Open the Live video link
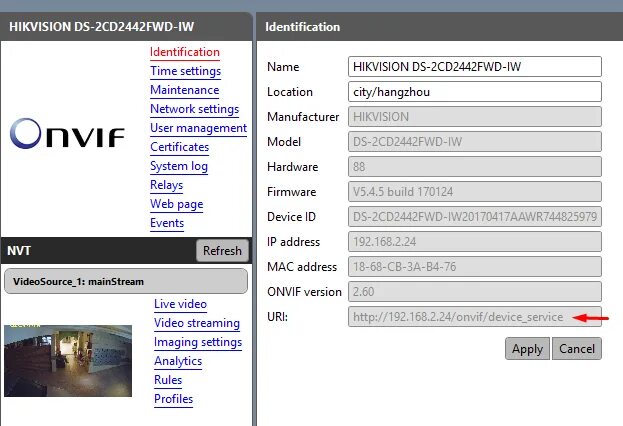 [180, 304]
